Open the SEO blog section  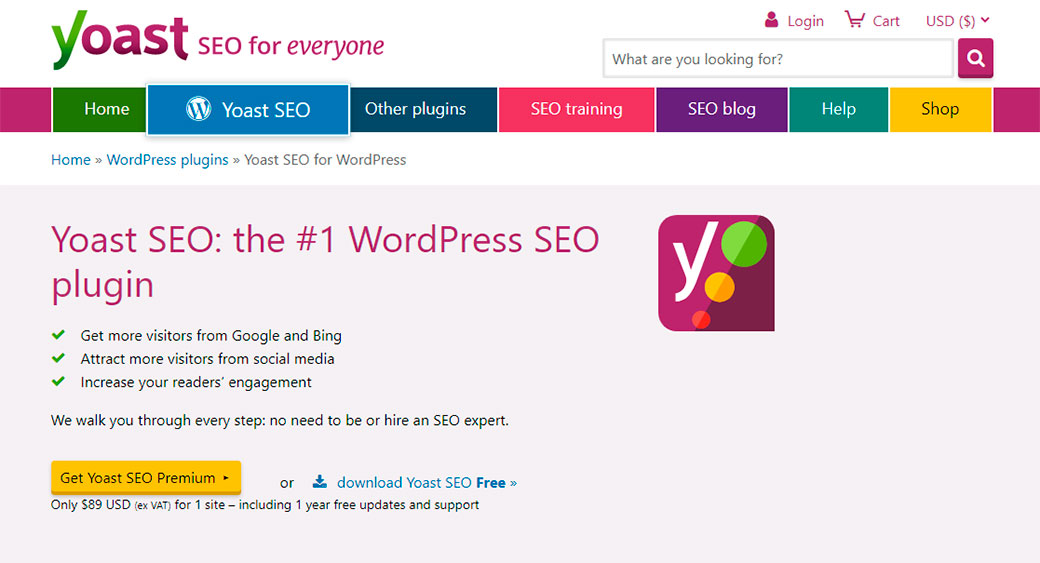pos(721,109)
